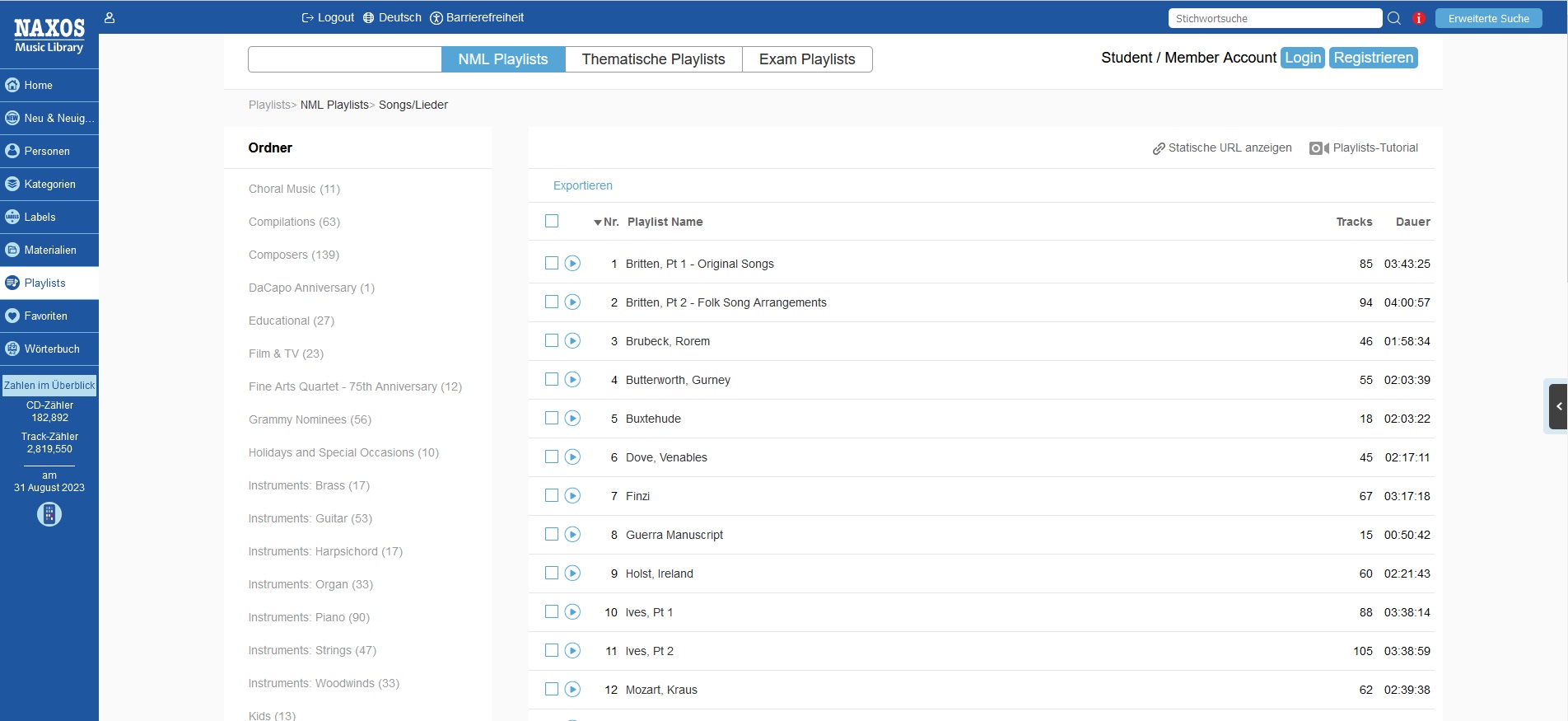Viewport: 1568px width, 721px height.
Task: Click the Stichwortsuche search field
Action: click(x=1274, y=18)
